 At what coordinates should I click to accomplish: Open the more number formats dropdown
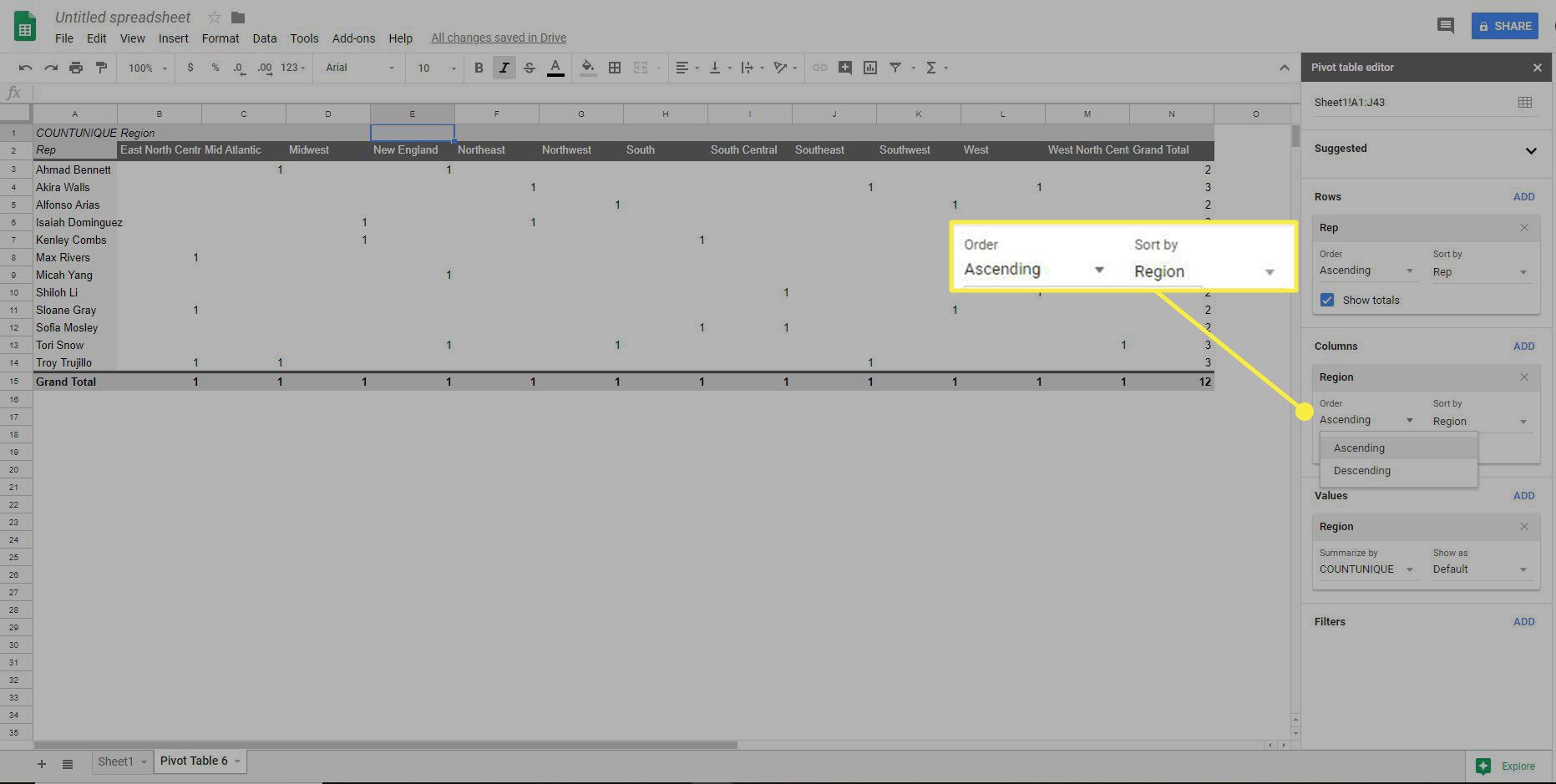click(x=293, y=68)
